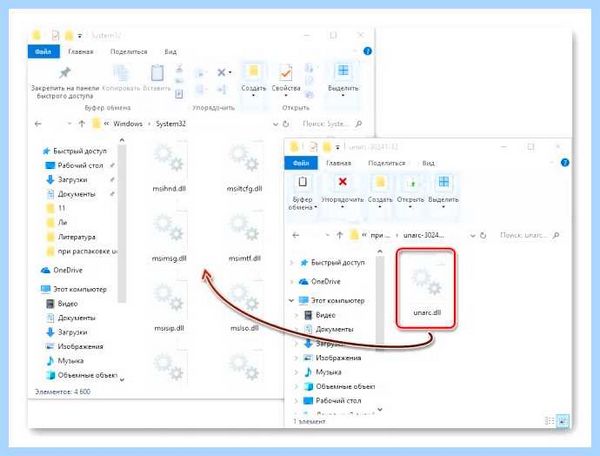
Task: Refresh the System32 folder address bar
Action: (286, 124)
